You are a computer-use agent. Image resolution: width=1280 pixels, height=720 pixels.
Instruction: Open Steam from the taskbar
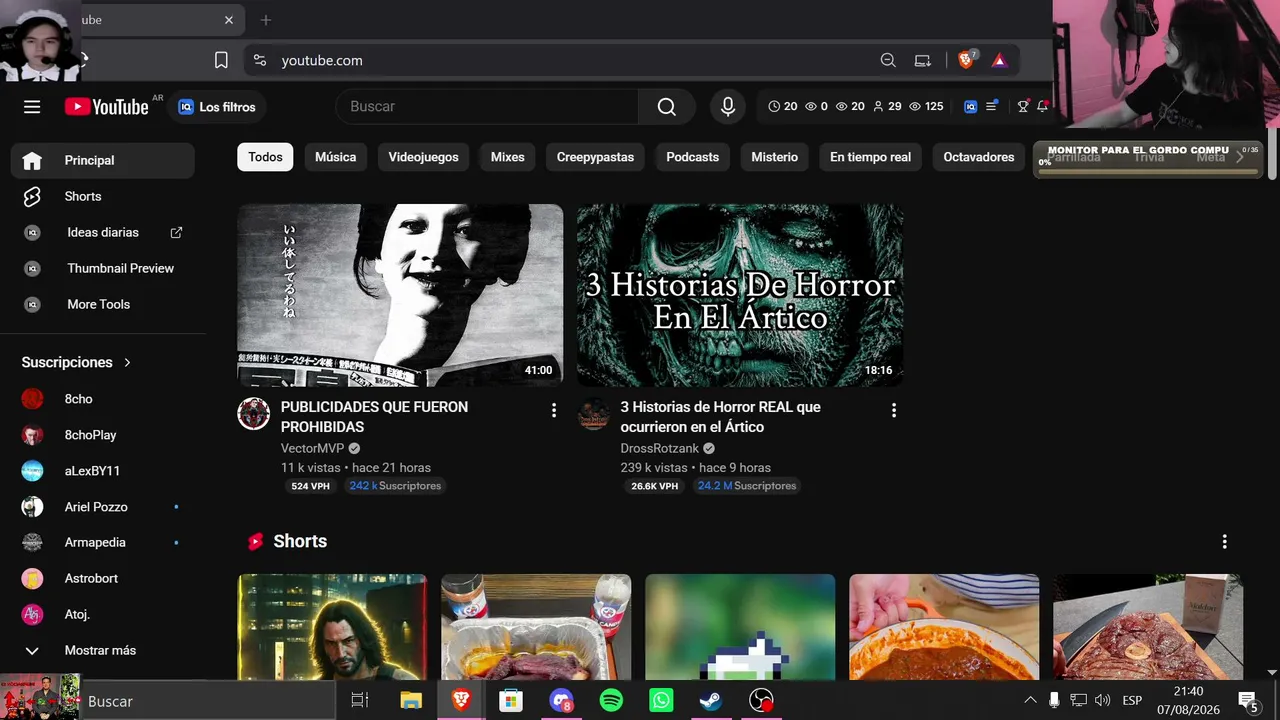(711, 701)
